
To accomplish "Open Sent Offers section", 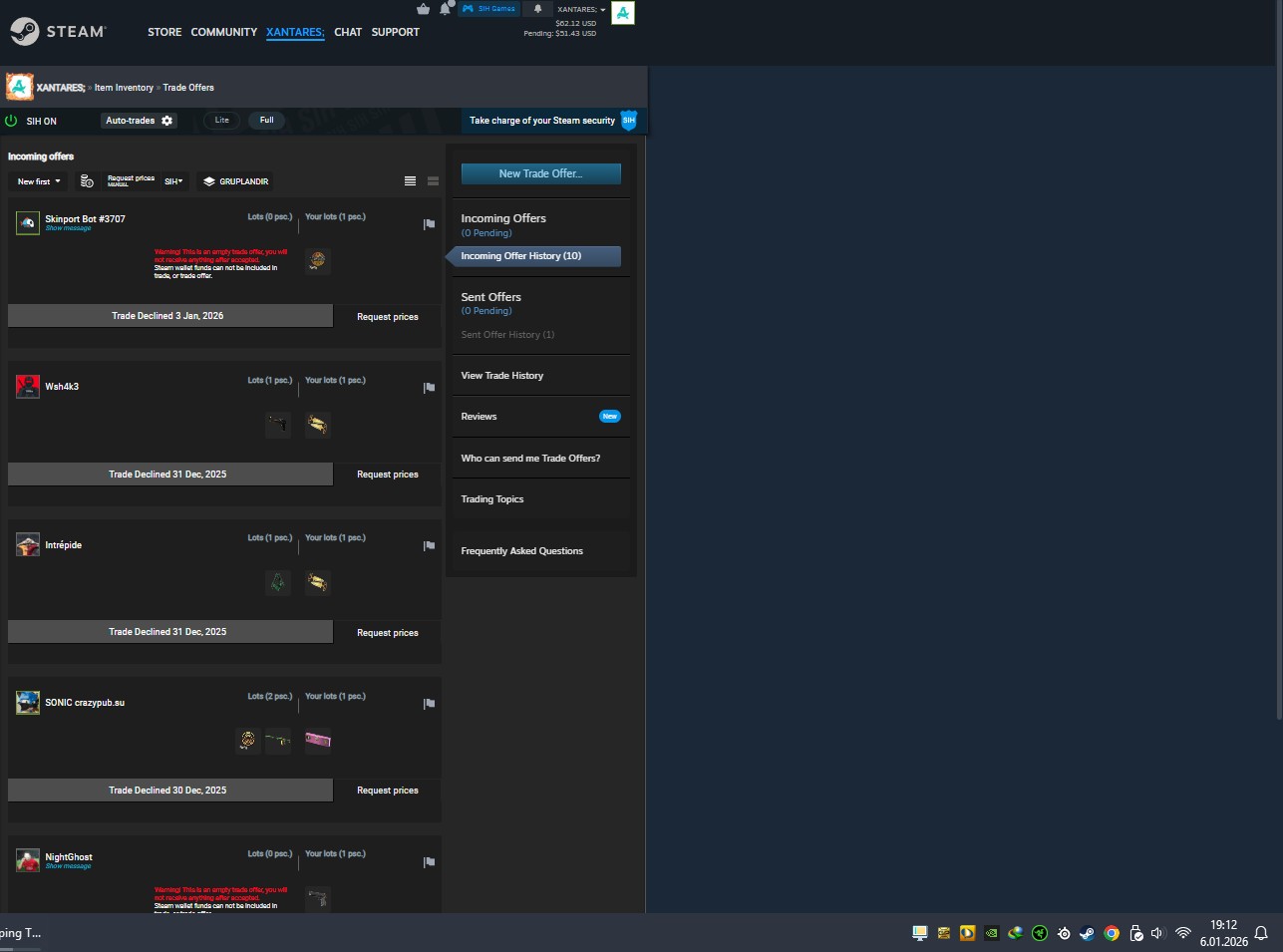I will 491,297.
